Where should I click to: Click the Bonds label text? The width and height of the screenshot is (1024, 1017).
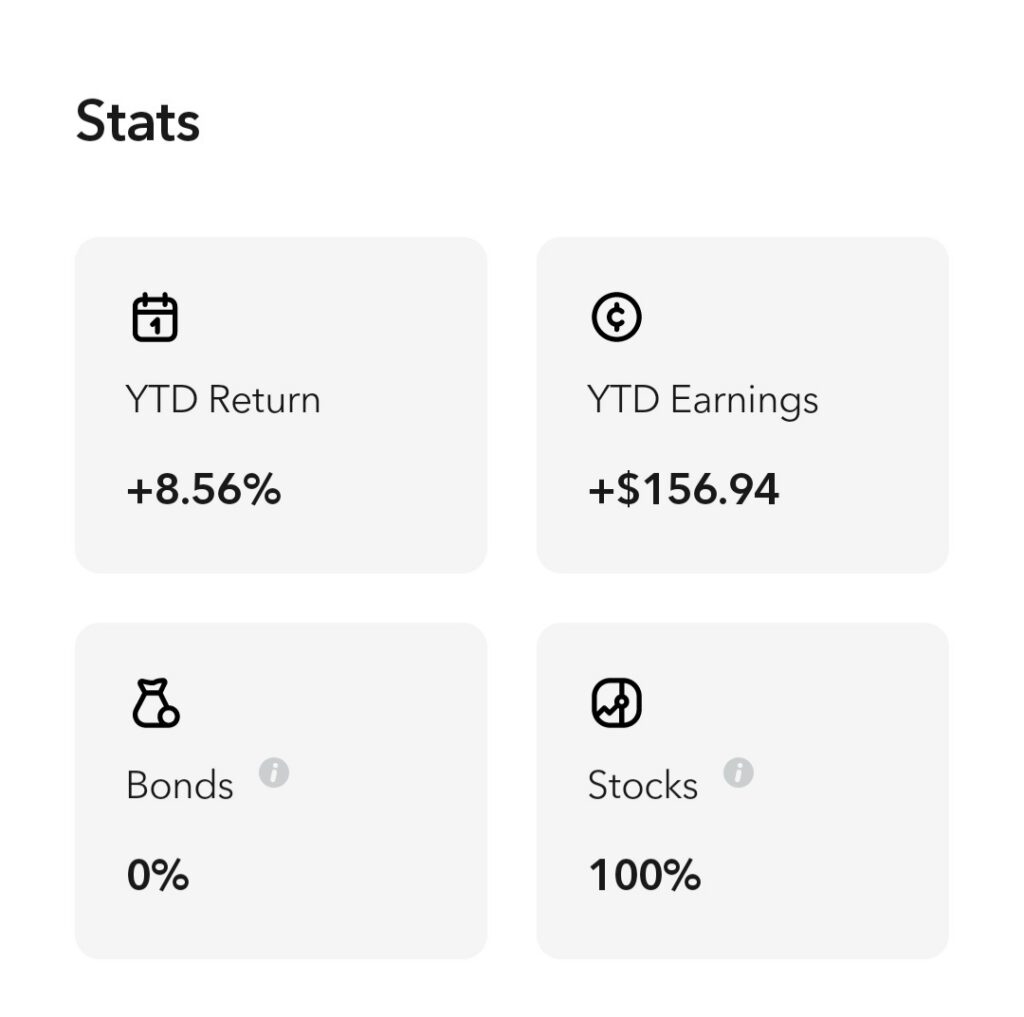[x=180, y=784]
